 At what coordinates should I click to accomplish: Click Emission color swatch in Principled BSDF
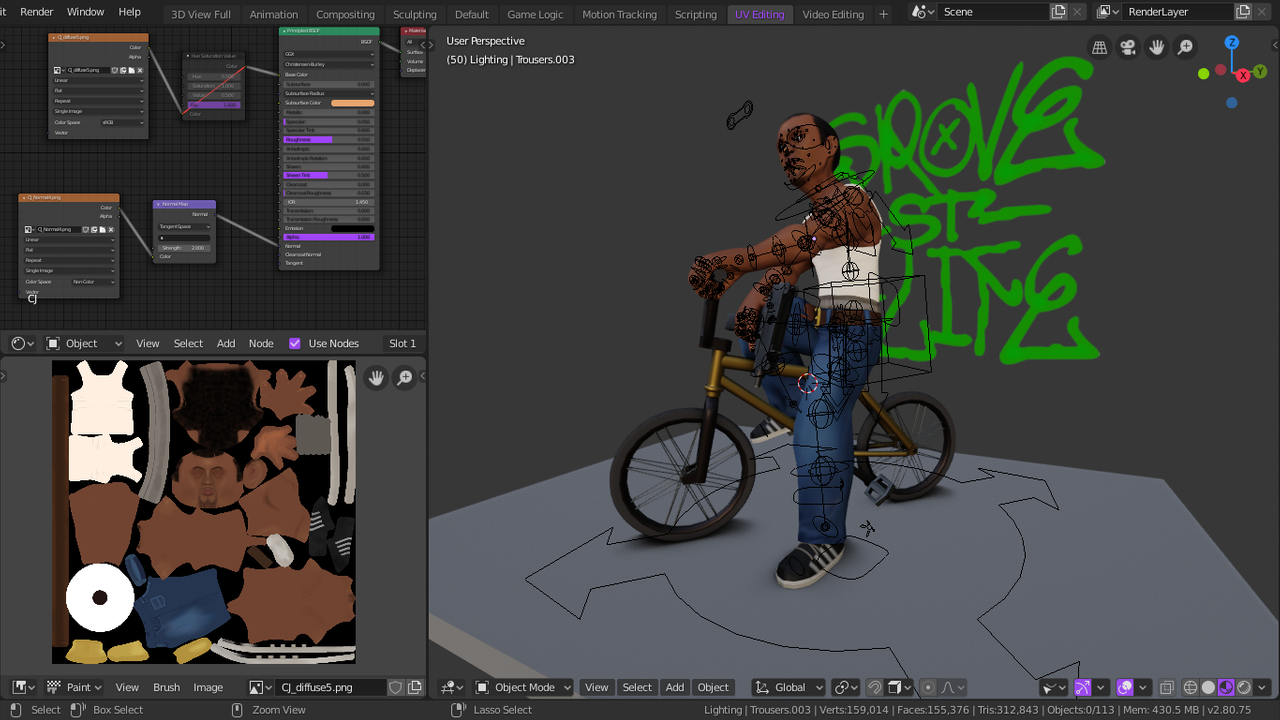point(352,228)
